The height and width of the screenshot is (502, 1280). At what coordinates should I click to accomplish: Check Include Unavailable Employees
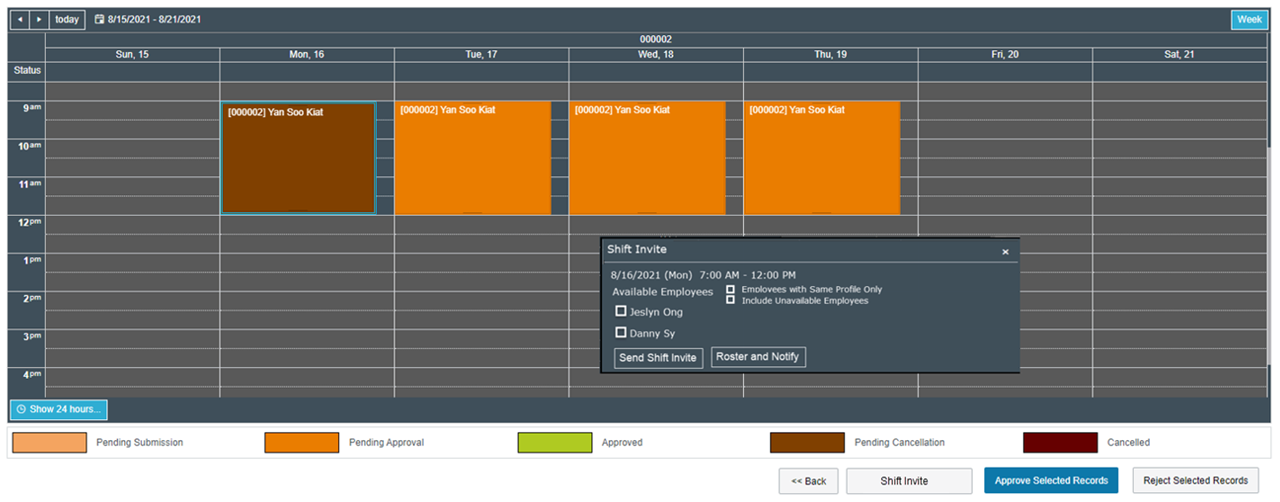click(x=731, y=300)
